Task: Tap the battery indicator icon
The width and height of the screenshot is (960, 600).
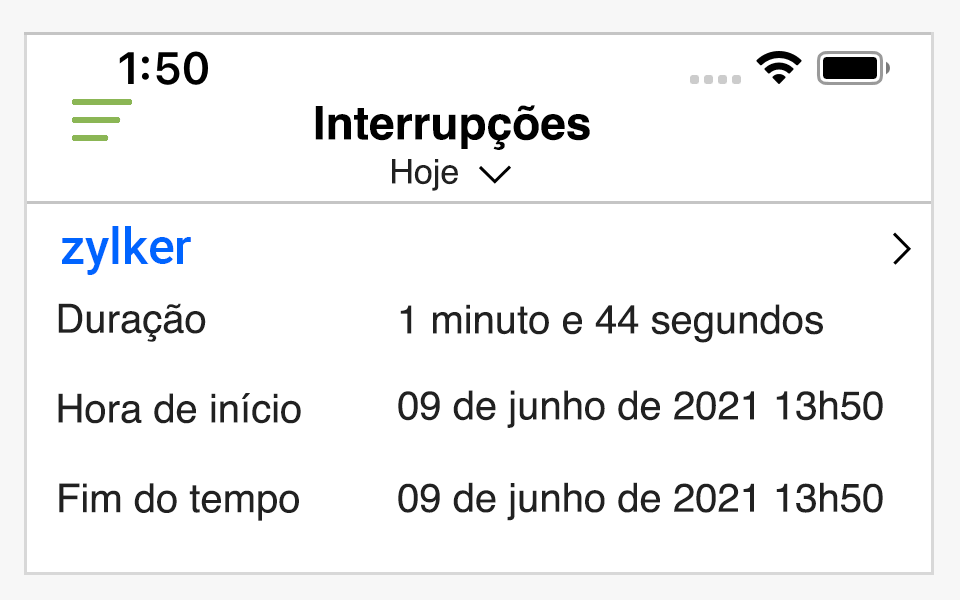Action: coord(853,68)
